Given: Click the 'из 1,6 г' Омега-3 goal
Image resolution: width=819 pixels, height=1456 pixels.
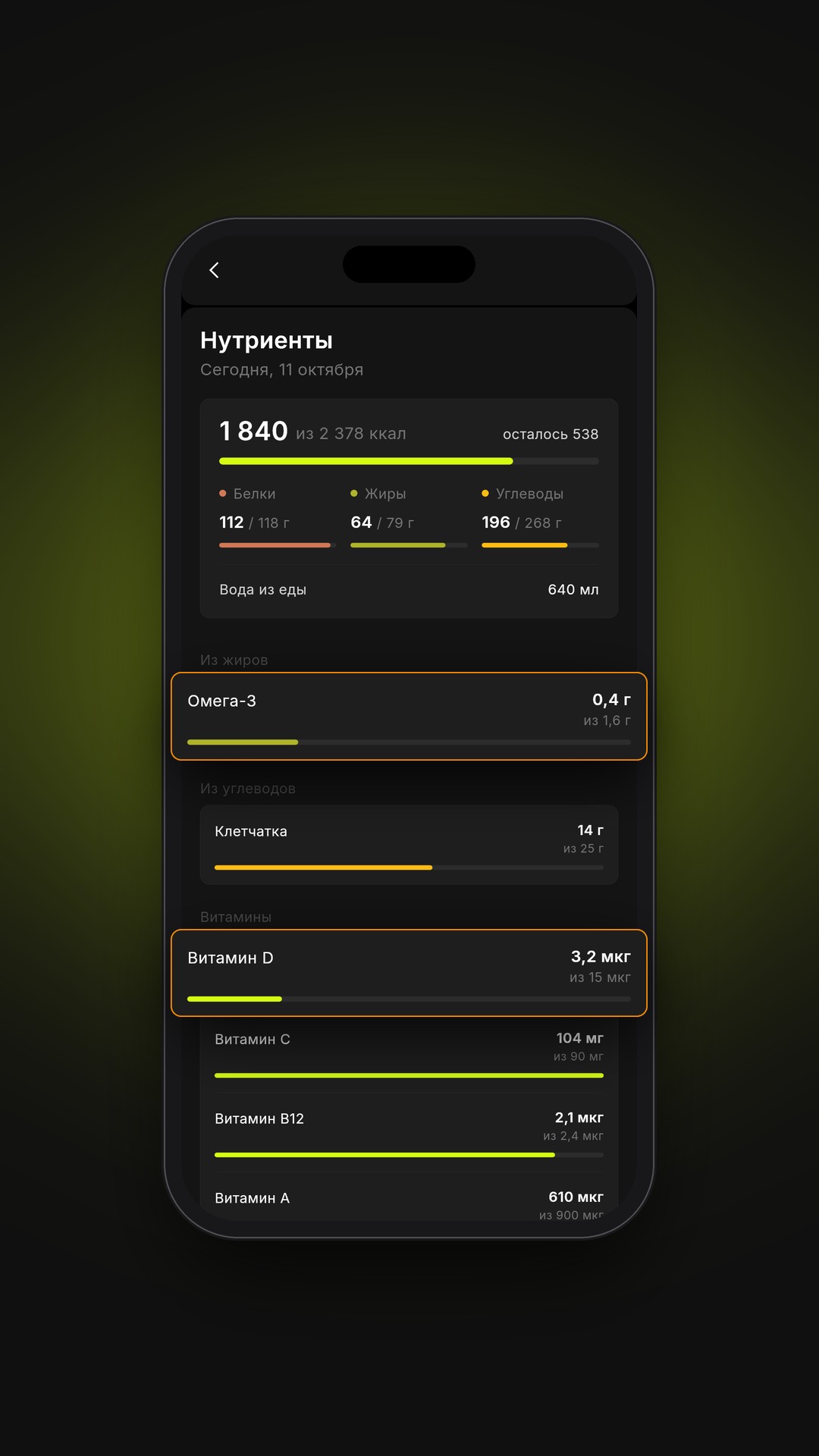Looking at the screenshot, I should [x=607, y=720].
